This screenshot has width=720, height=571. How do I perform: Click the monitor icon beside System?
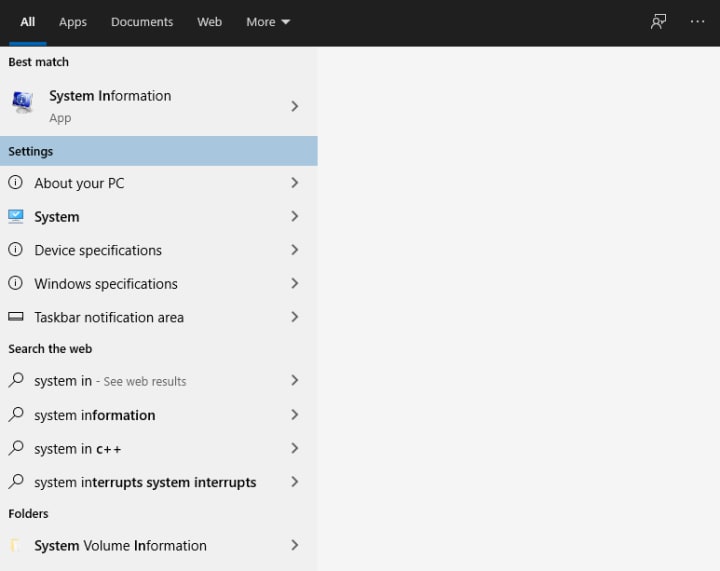16,216
